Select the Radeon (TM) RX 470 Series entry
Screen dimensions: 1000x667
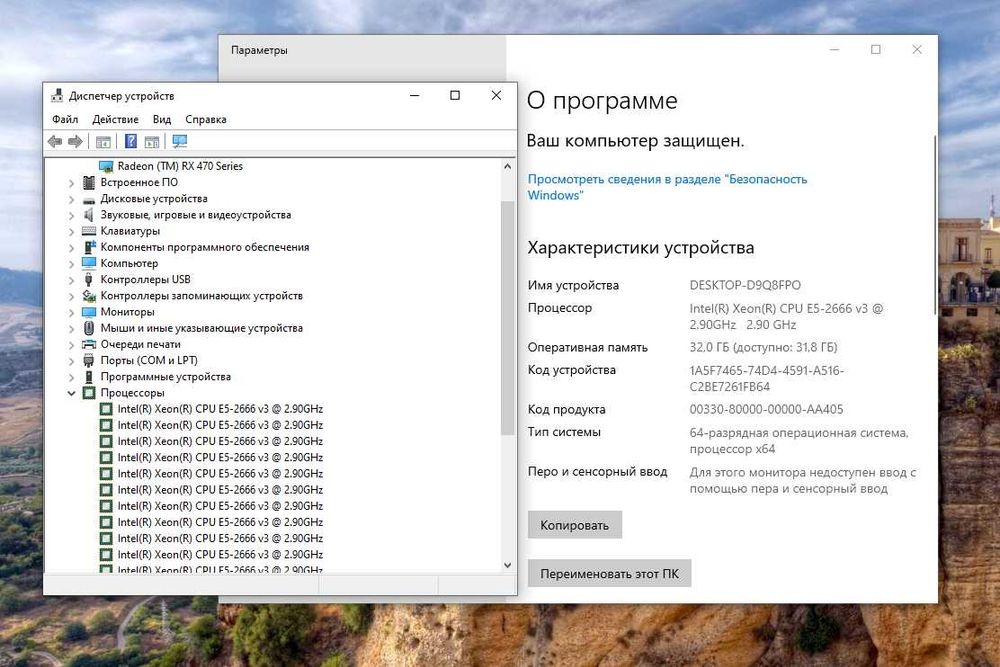coord(180,166)
